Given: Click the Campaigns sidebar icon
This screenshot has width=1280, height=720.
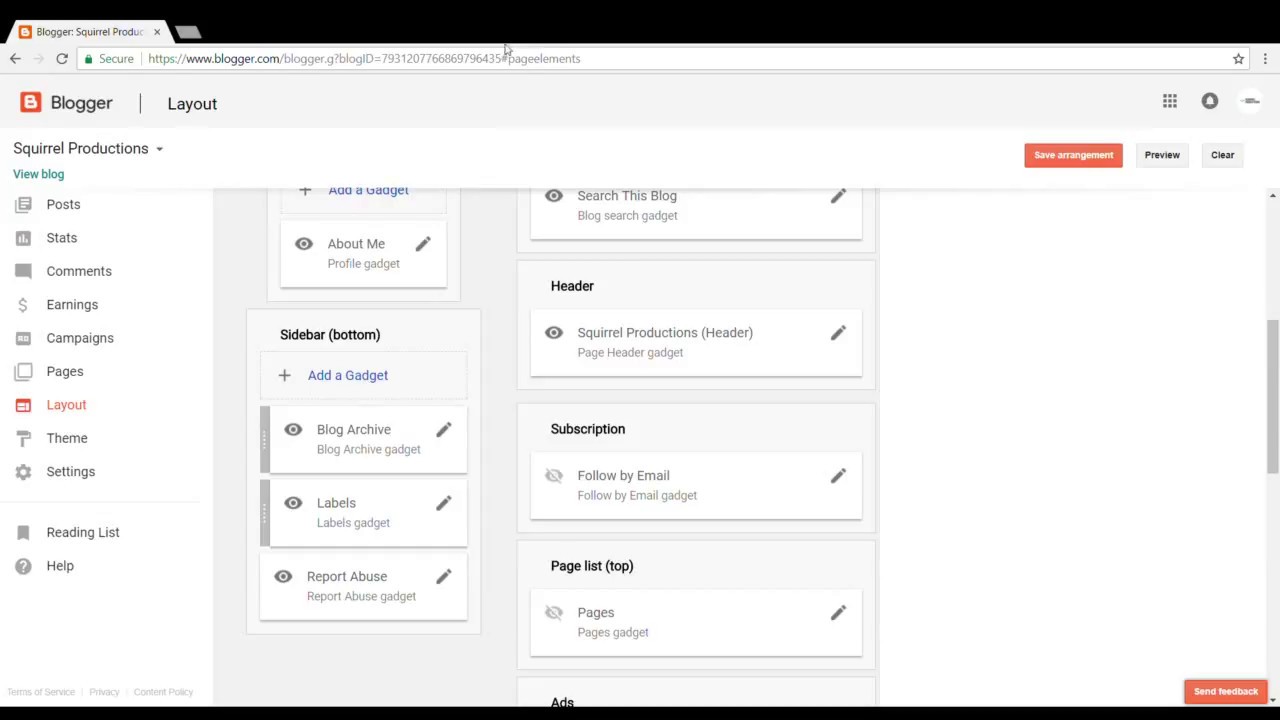Looking at the screenshot, I should click(x=23, y=338).
